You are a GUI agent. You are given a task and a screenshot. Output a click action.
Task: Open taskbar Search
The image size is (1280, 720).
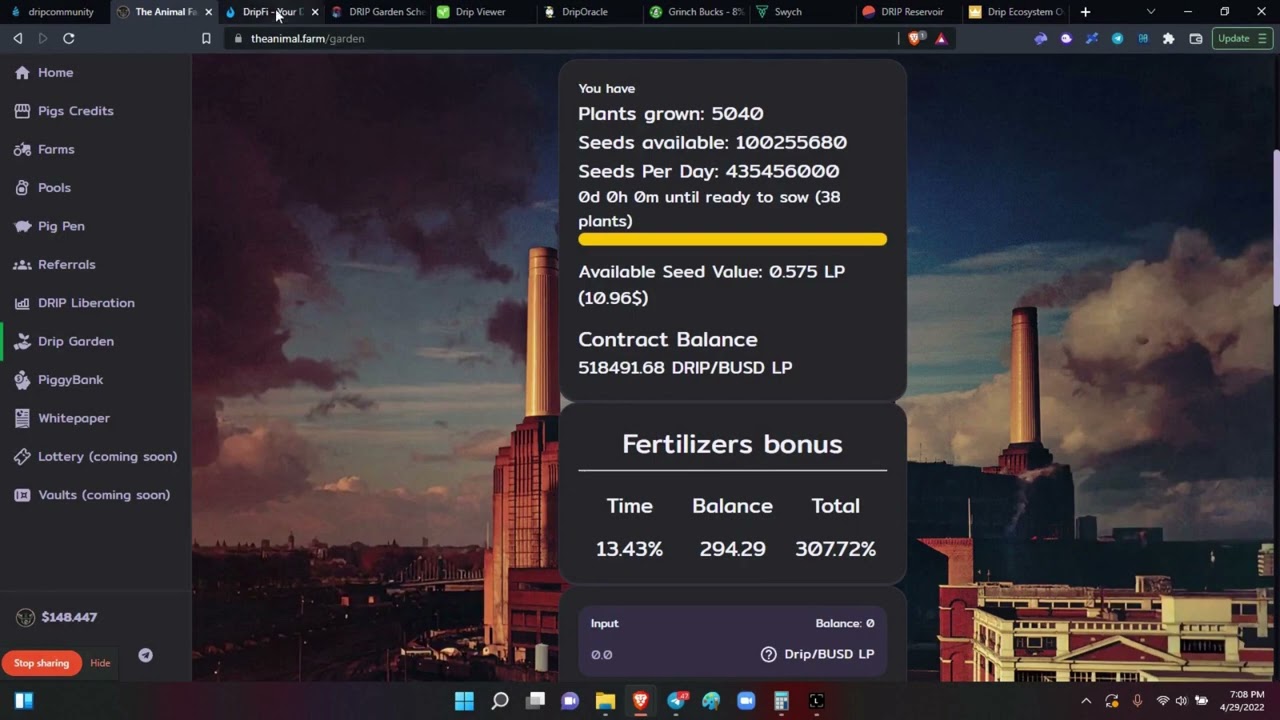point(500,701)
